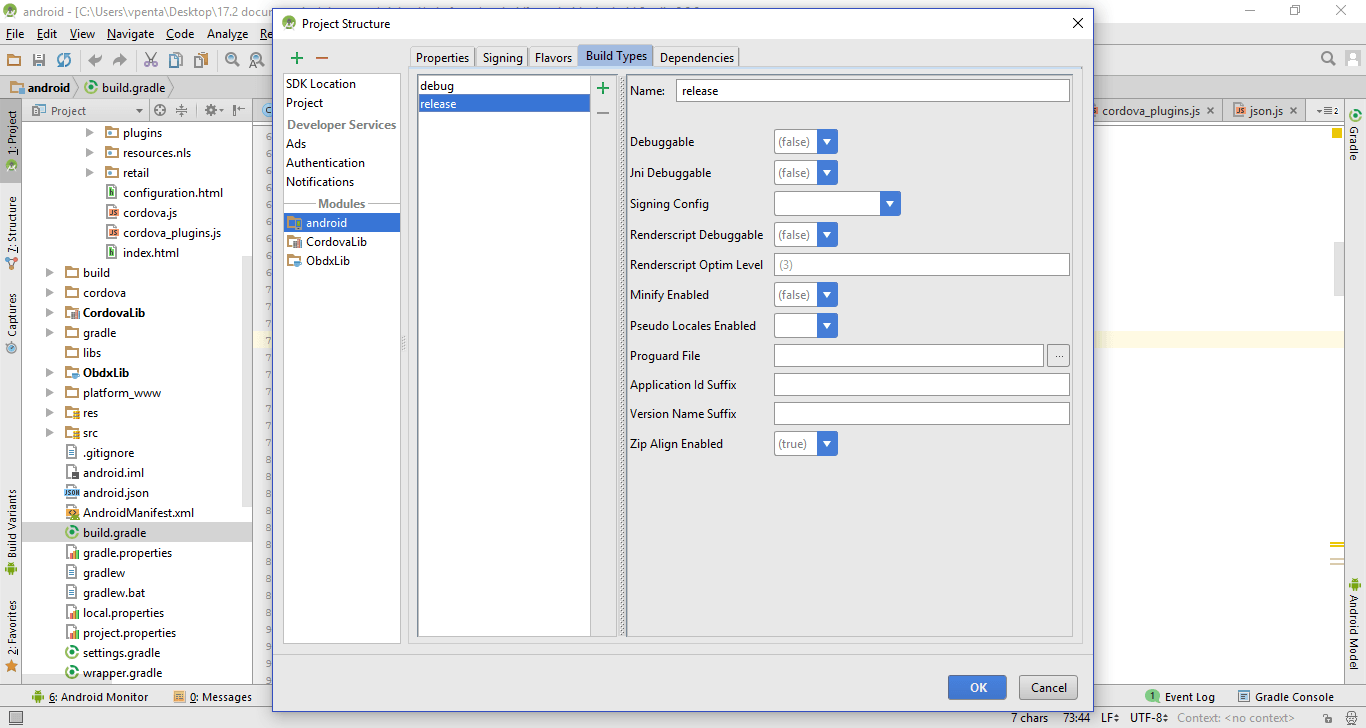Open the Event Log tool window
1366x728 pixels.
pyautogui.click(x=1181, y=697)
